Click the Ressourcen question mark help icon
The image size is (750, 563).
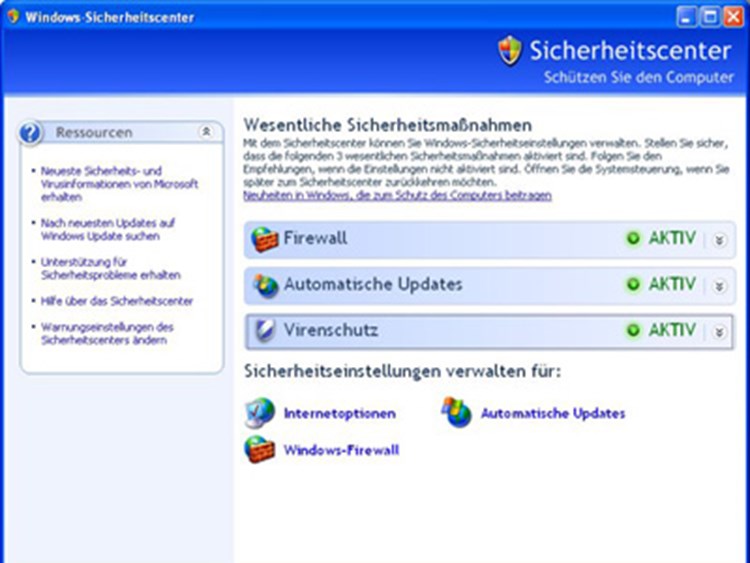(31, 132)
